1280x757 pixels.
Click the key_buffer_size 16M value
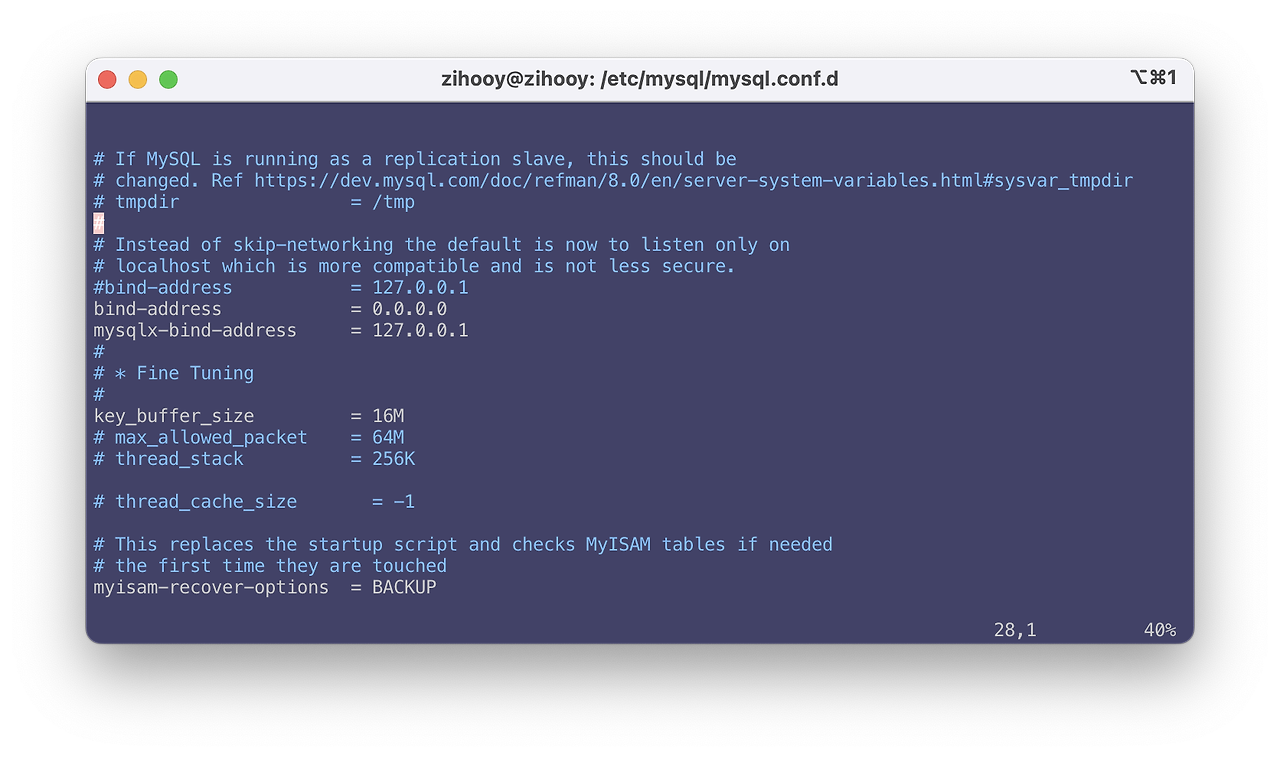pyautogui.click(x=388, y=416)
